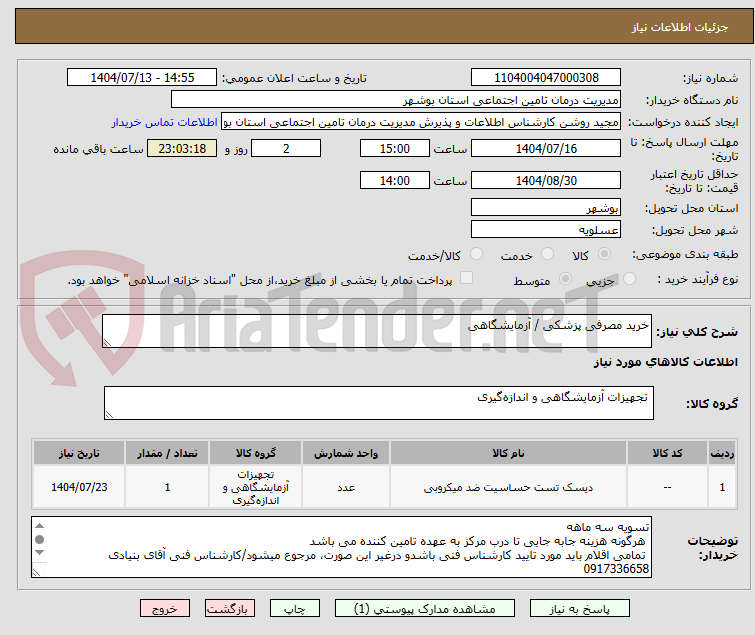Click item name دیسک تست حساسیت ضد میکروبی
This screenshot has width=755, height=635.
click(x=508, y=488)
